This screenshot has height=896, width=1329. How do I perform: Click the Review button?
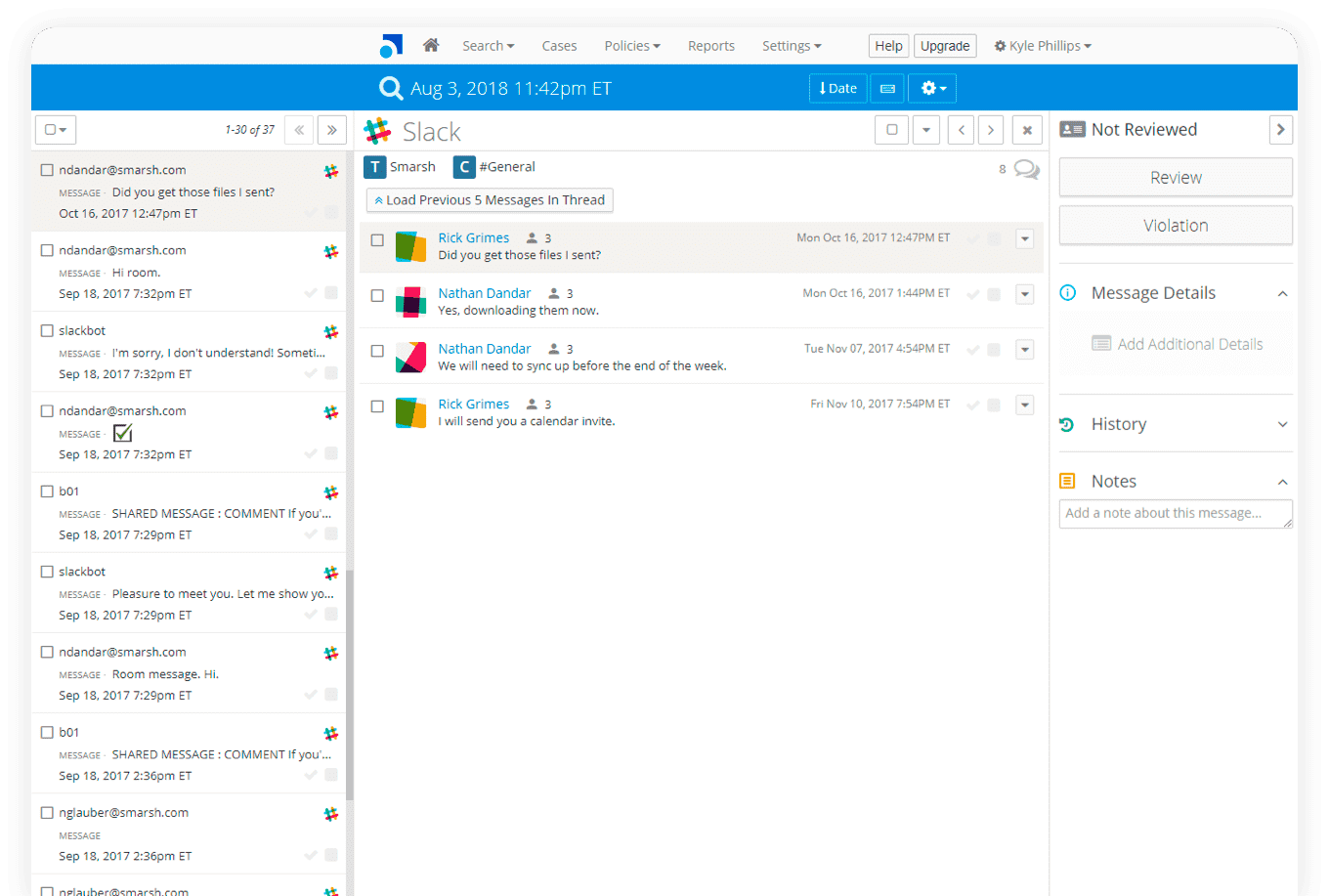[x=1176, y=177]
